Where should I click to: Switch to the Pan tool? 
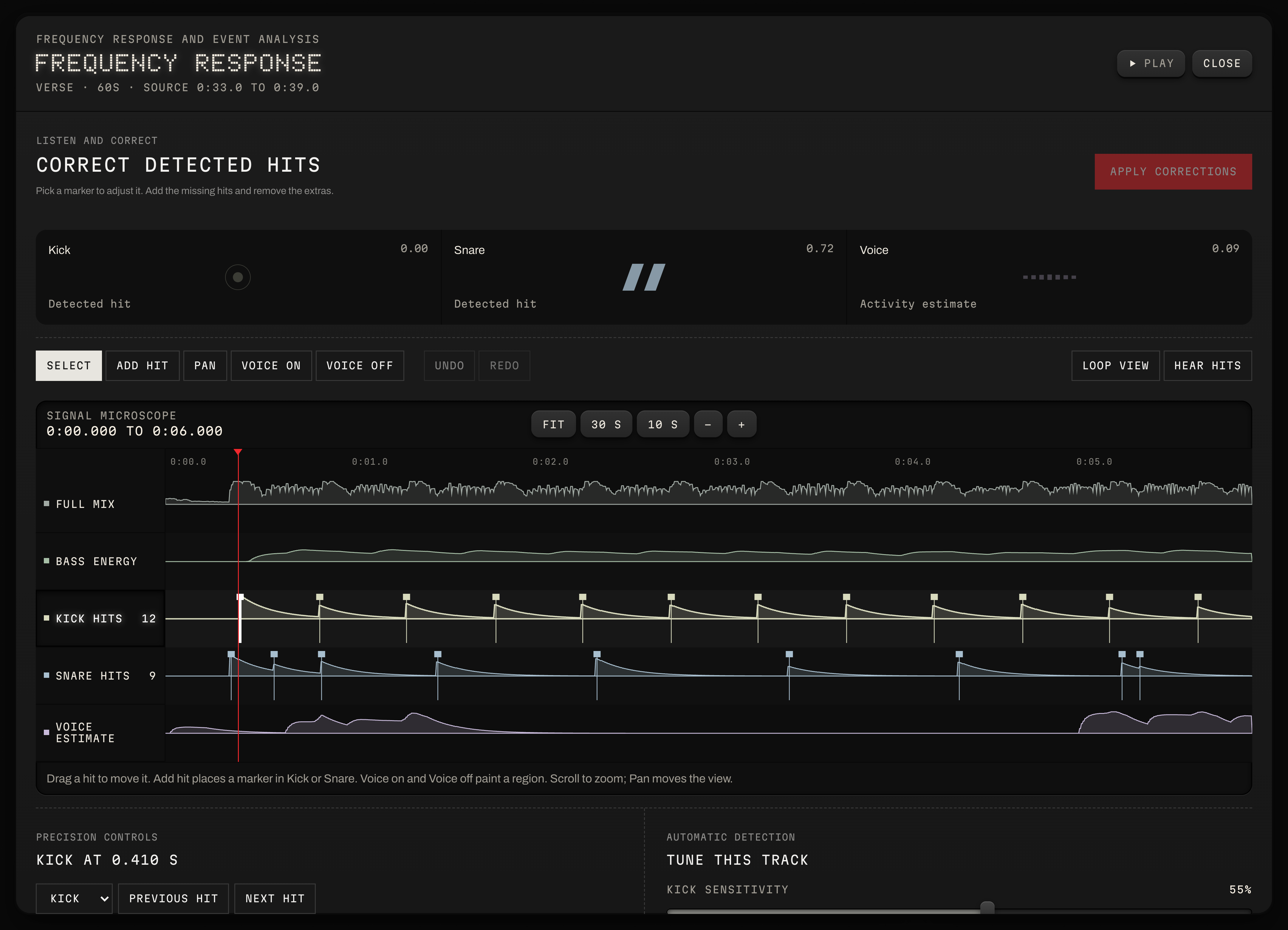coord(205,366)
